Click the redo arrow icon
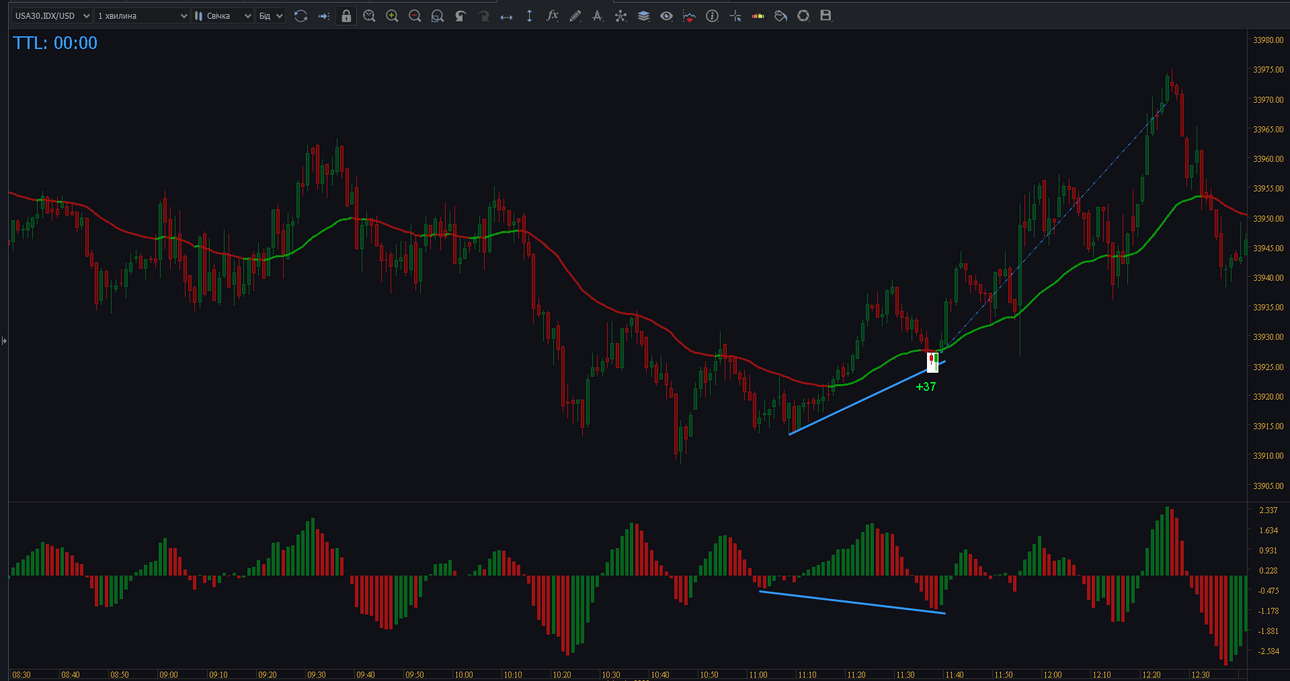Screen dimensions: 1290x681 point(483,16)
